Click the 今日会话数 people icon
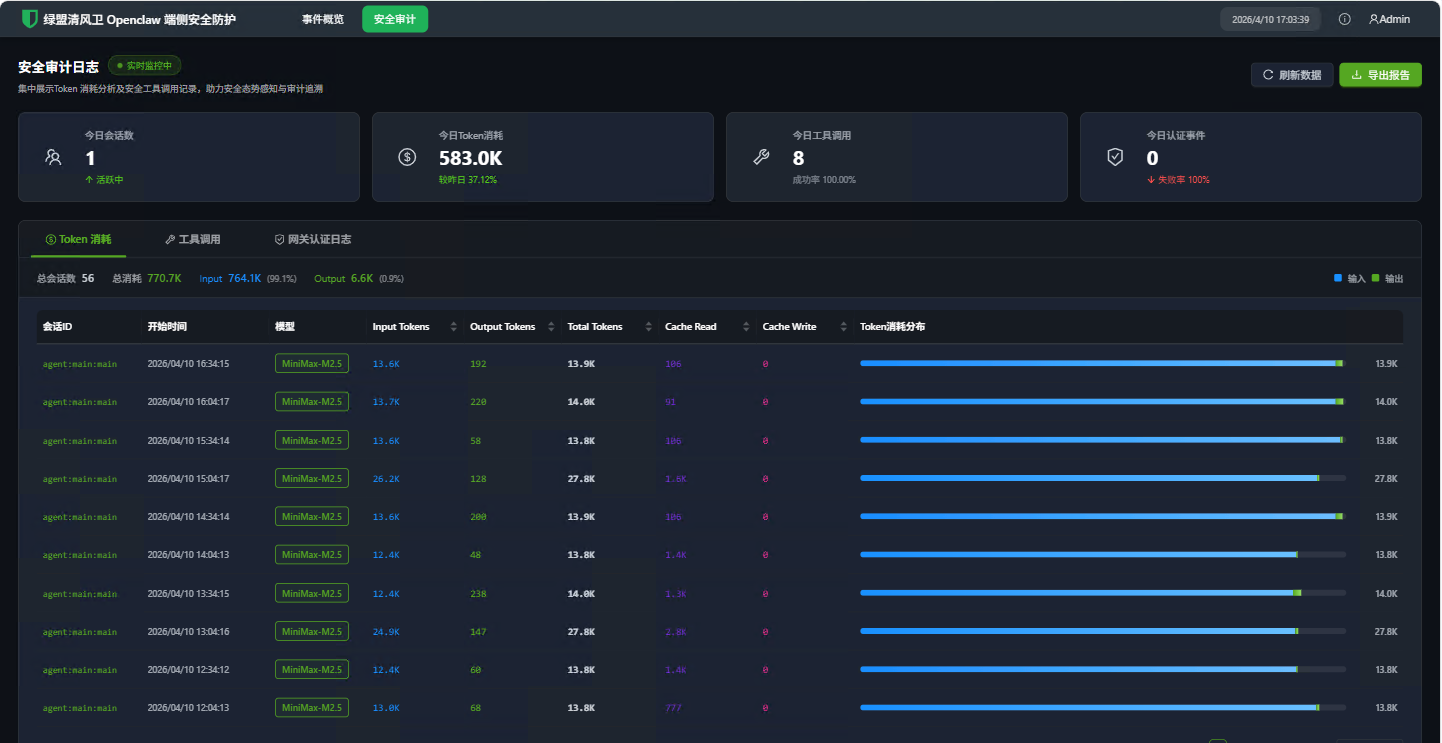This screenshot has width=1442, height=743. (x=53, y=157)
